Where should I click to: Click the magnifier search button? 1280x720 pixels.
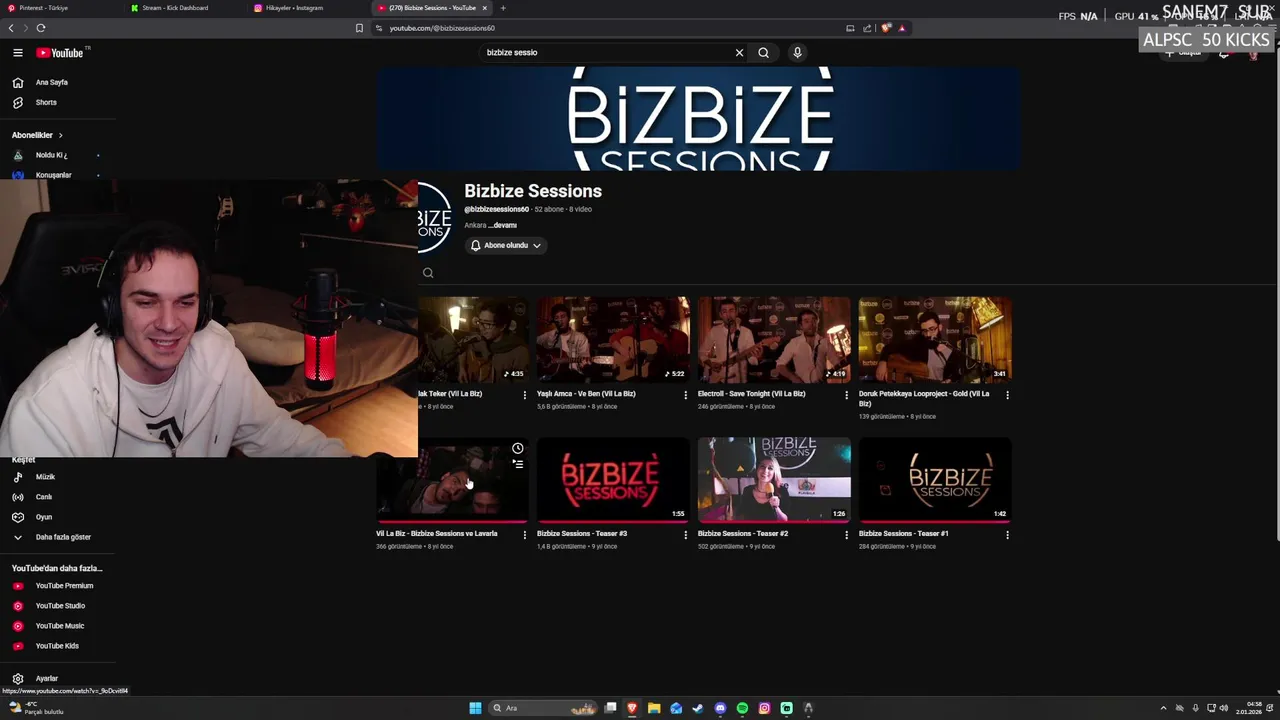pos(763,53)
